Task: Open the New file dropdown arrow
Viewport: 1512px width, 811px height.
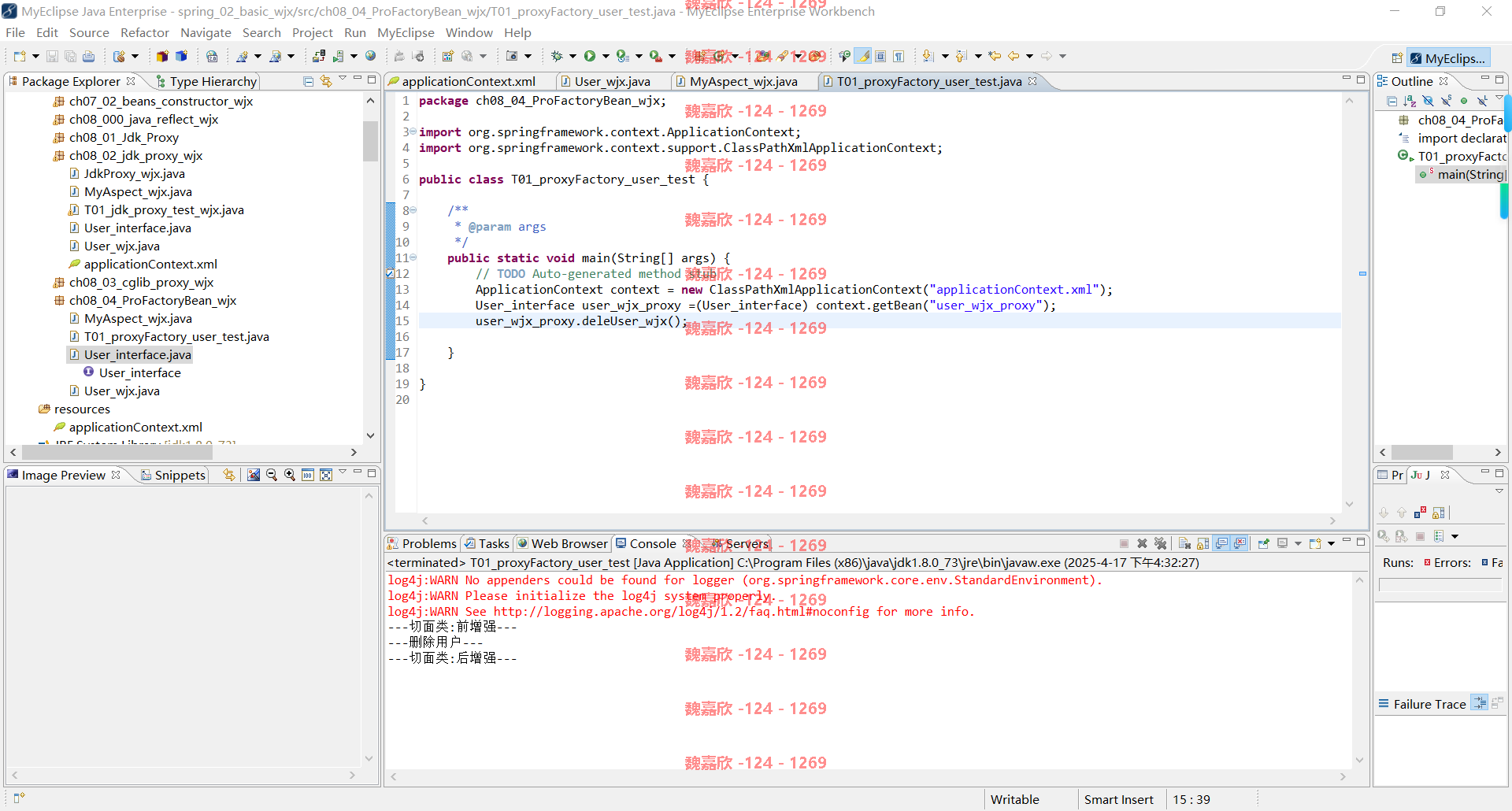Action: [35, 56]
